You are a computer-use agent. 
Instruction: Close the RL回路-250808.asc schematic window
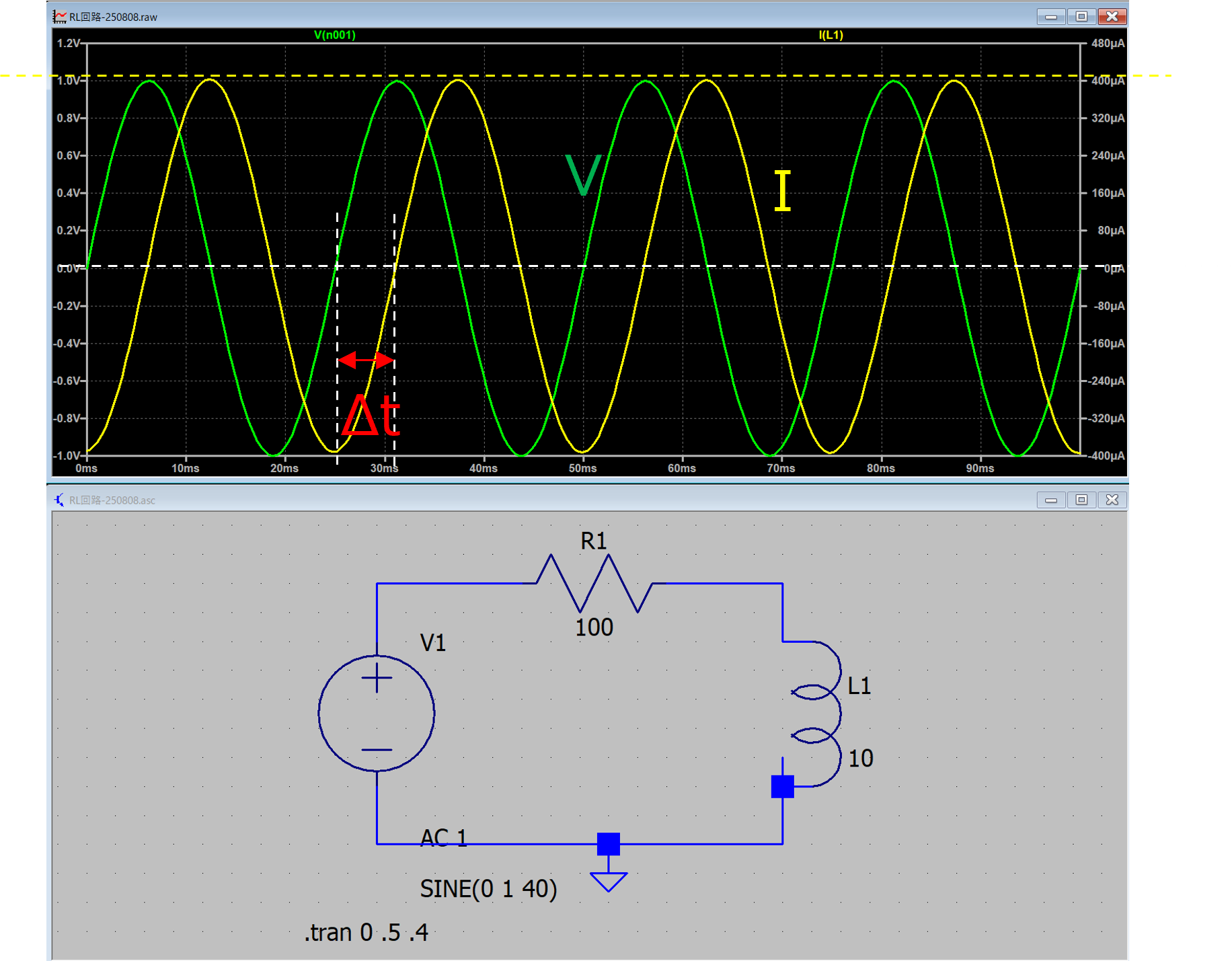pos(1112,500)
